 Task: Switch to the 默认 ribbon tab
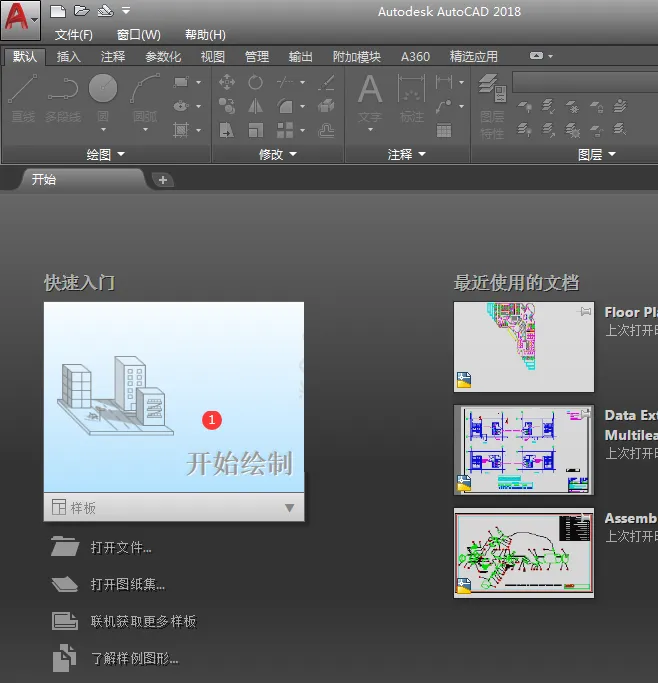click(x=25, y=57)
